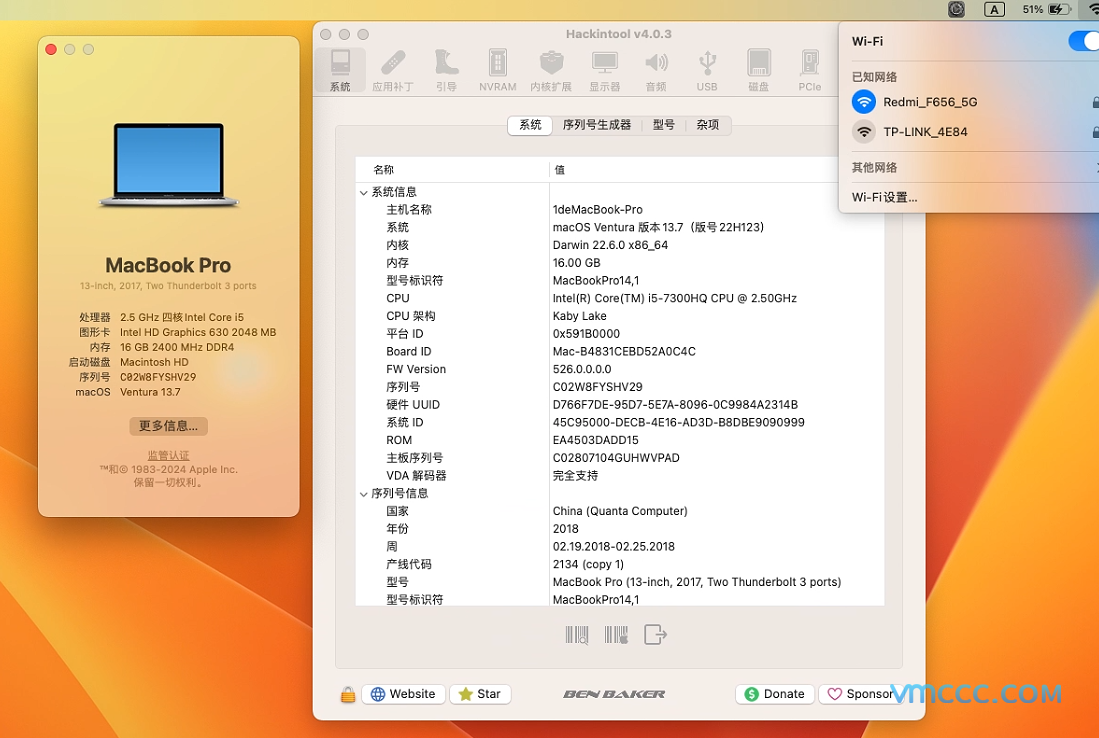
Task: Click the Sponsor button
Action: tap(861, 695)
